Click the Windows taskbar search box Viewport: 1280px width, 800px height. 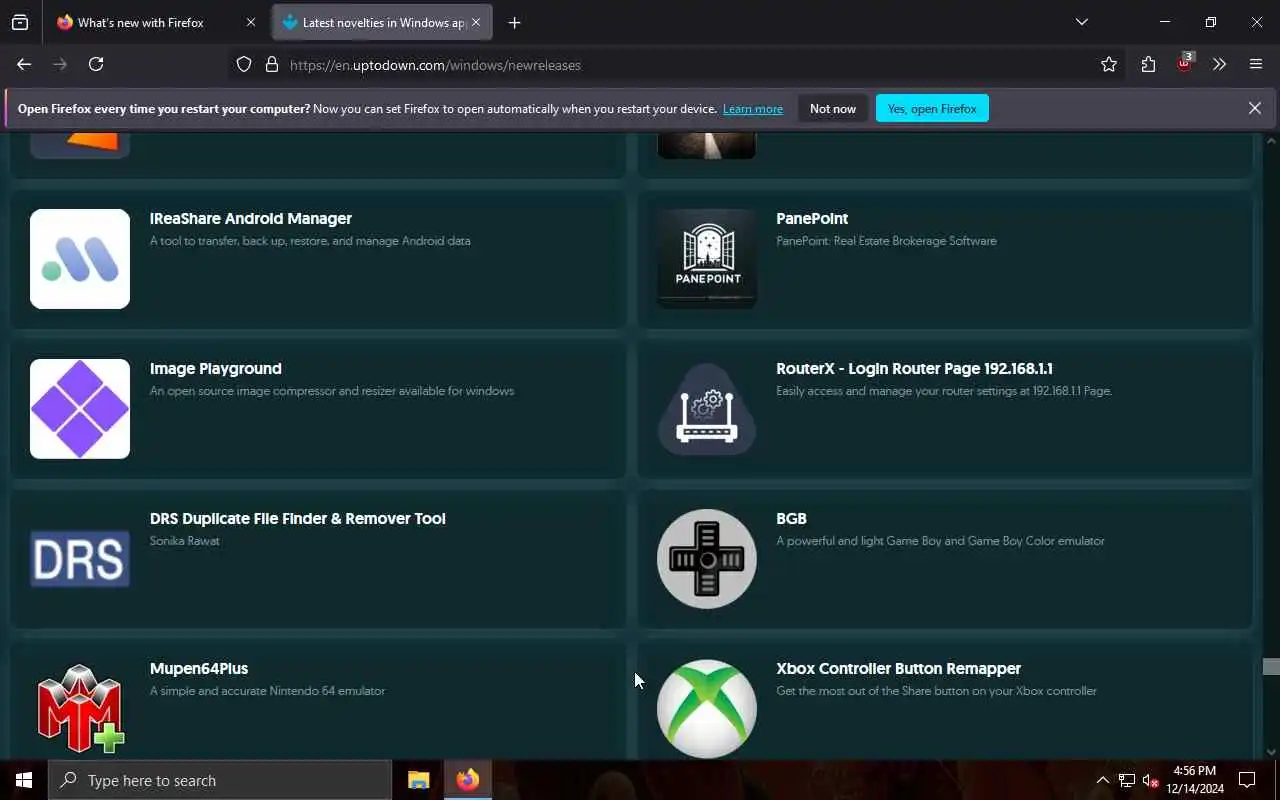click(x=220, y=780)
